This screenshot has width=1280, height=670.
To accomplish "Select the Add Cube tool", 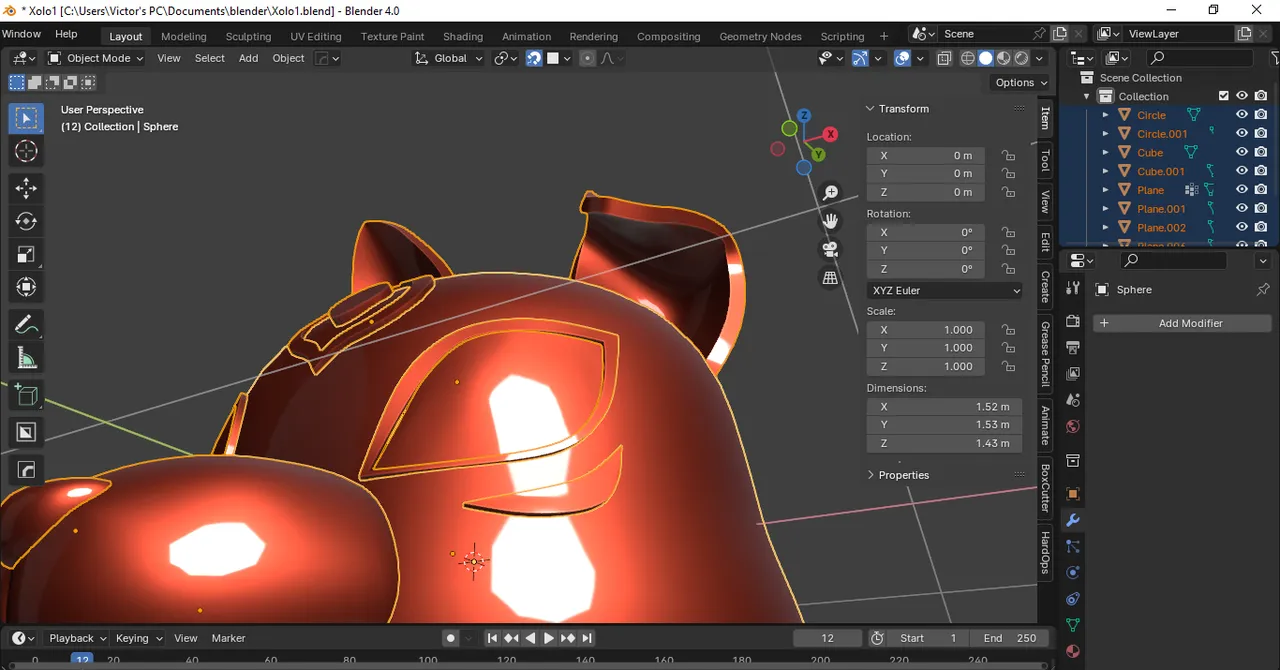I will click(x=26, y=395).
